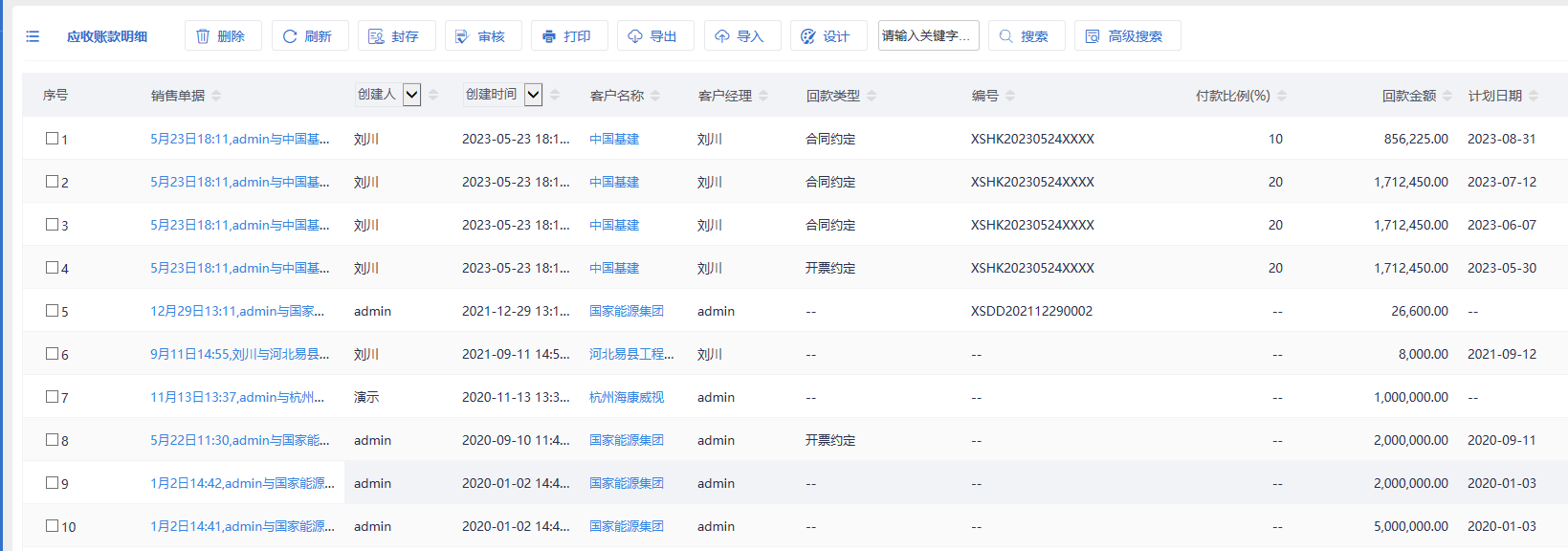The image size is (1568, 551).
Task: Click the 应收账款明细 page title
Action: (x=107, y=36)
